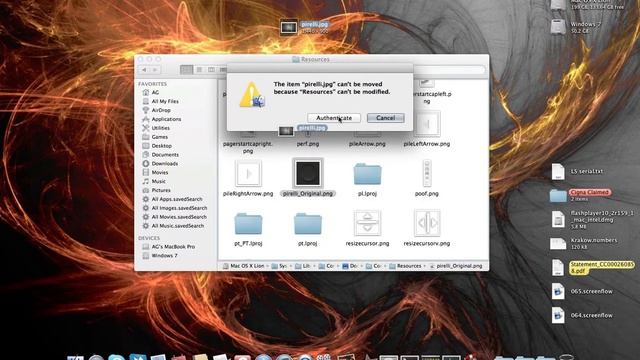The width and height of the screenshot is (640, 360).
Task: Select pl.lproj folder icon
Action: (367, 174)
